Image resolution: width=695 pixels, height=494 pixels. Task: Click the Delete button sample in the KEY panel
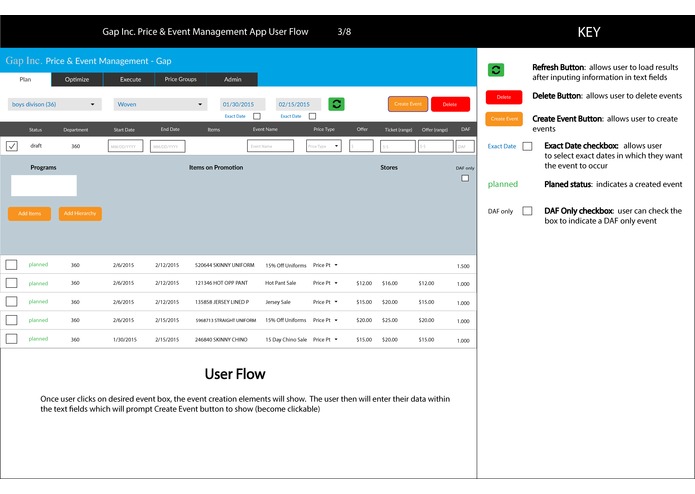(504, 97)
